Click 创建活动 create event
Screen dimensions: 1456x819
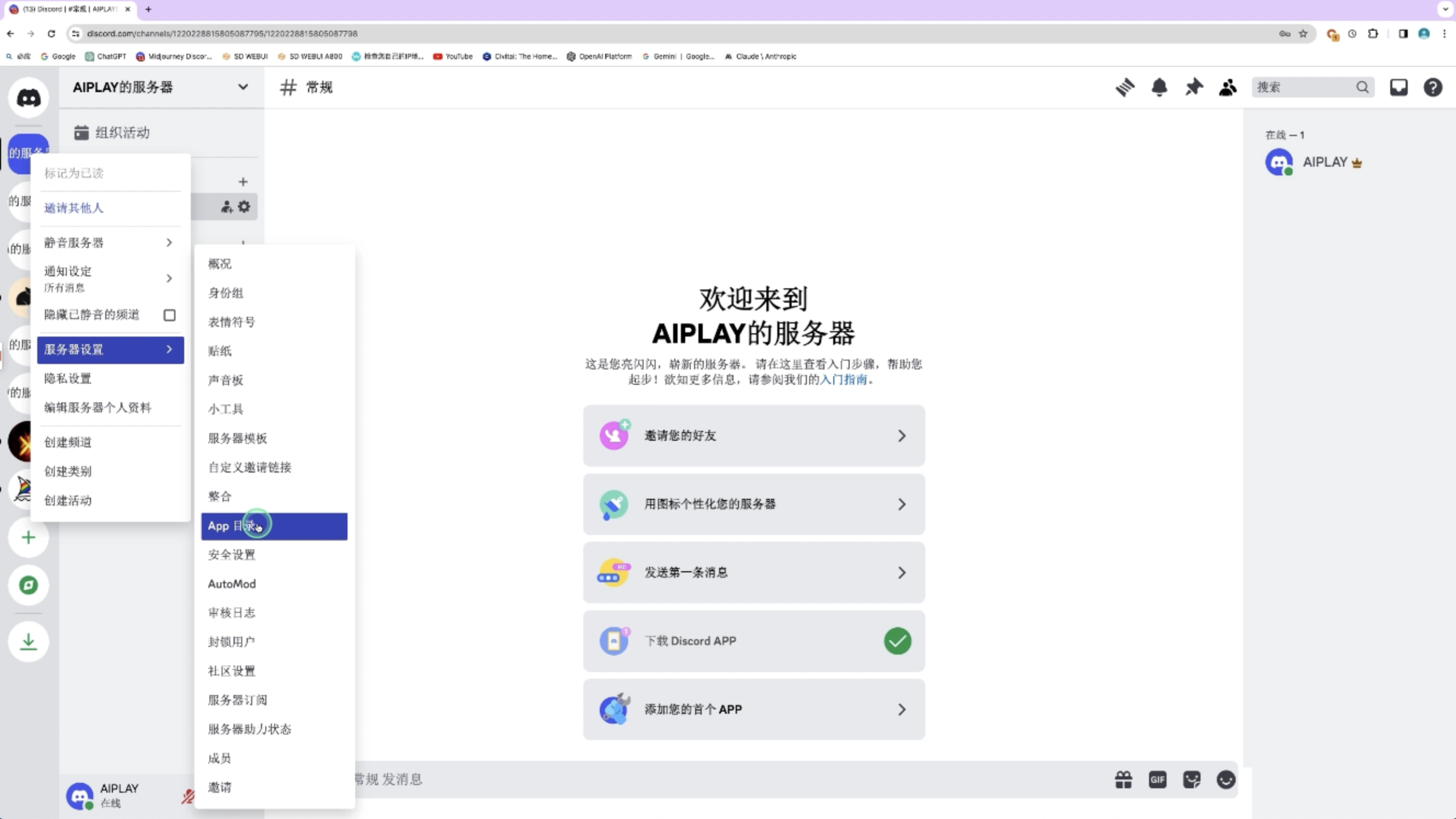(x=110, y=501)
